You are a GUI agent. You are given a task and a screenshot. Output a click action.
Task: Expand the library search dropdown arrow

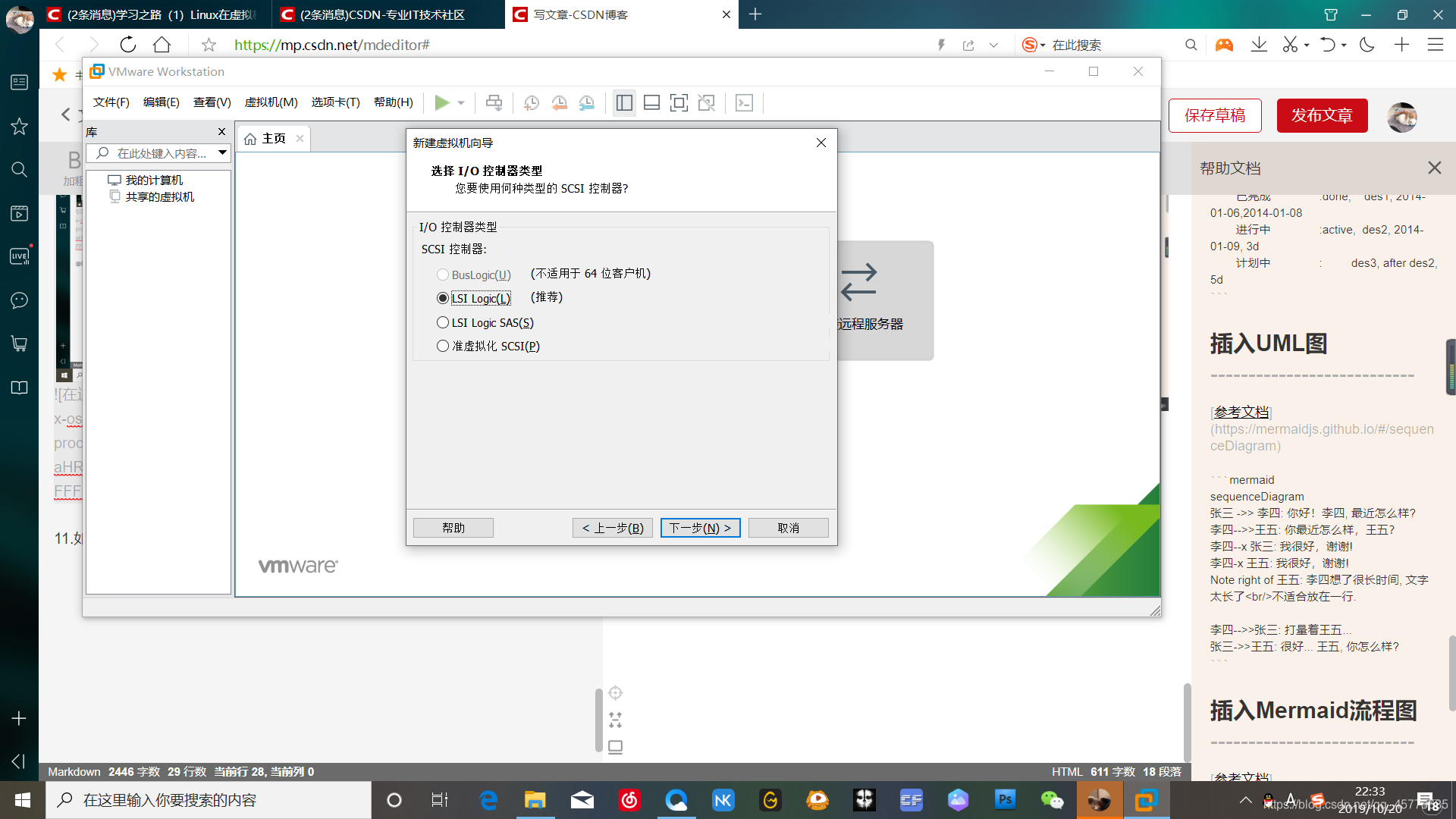click(x=222, y=153)
